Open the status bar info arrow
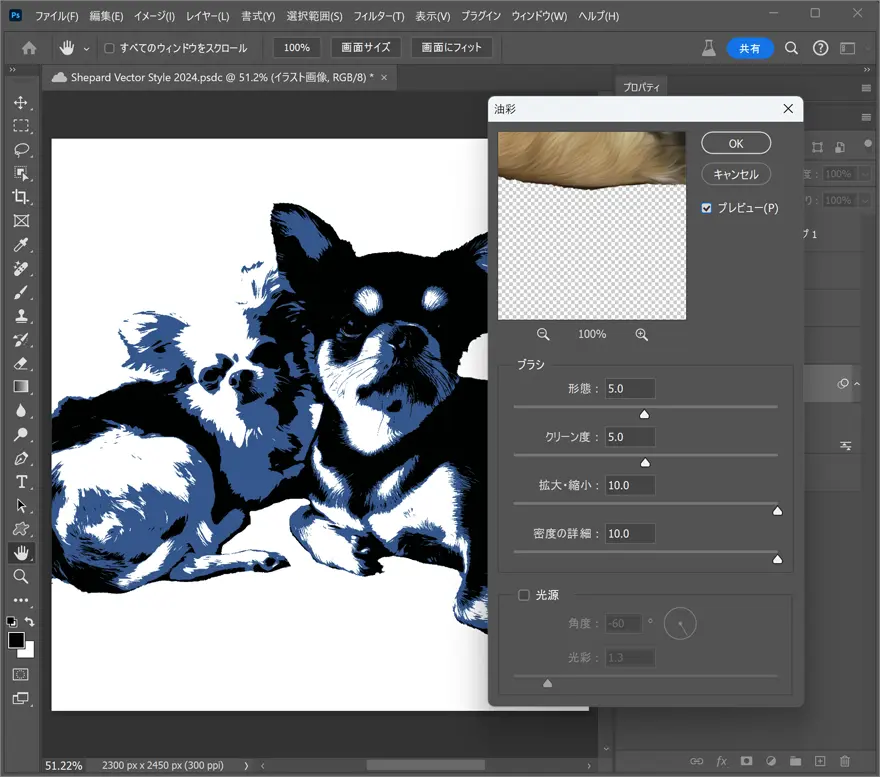880x777 pixels. (246, 766)
